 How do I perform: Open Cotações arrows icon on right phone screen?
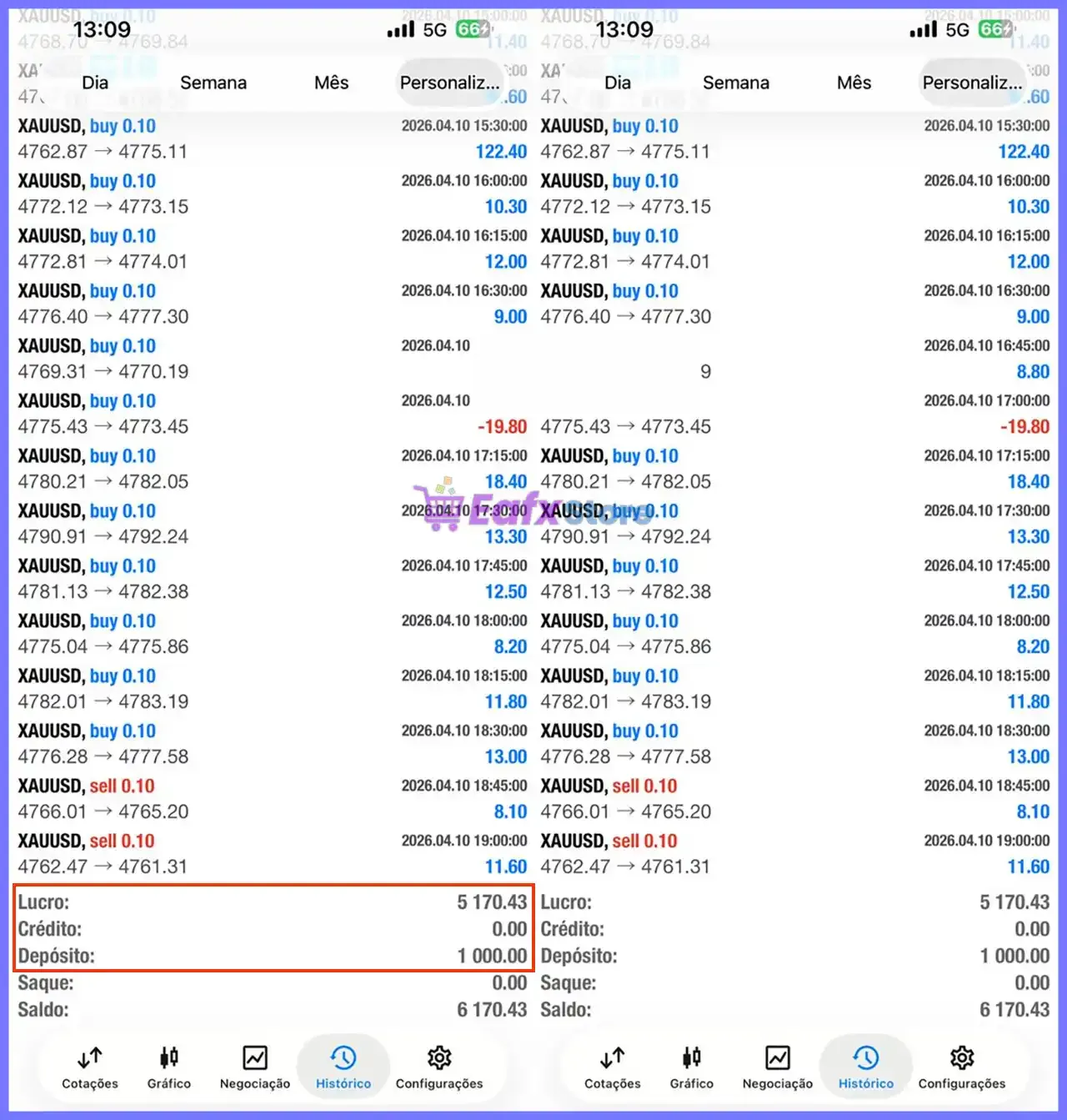(613, 1058)
